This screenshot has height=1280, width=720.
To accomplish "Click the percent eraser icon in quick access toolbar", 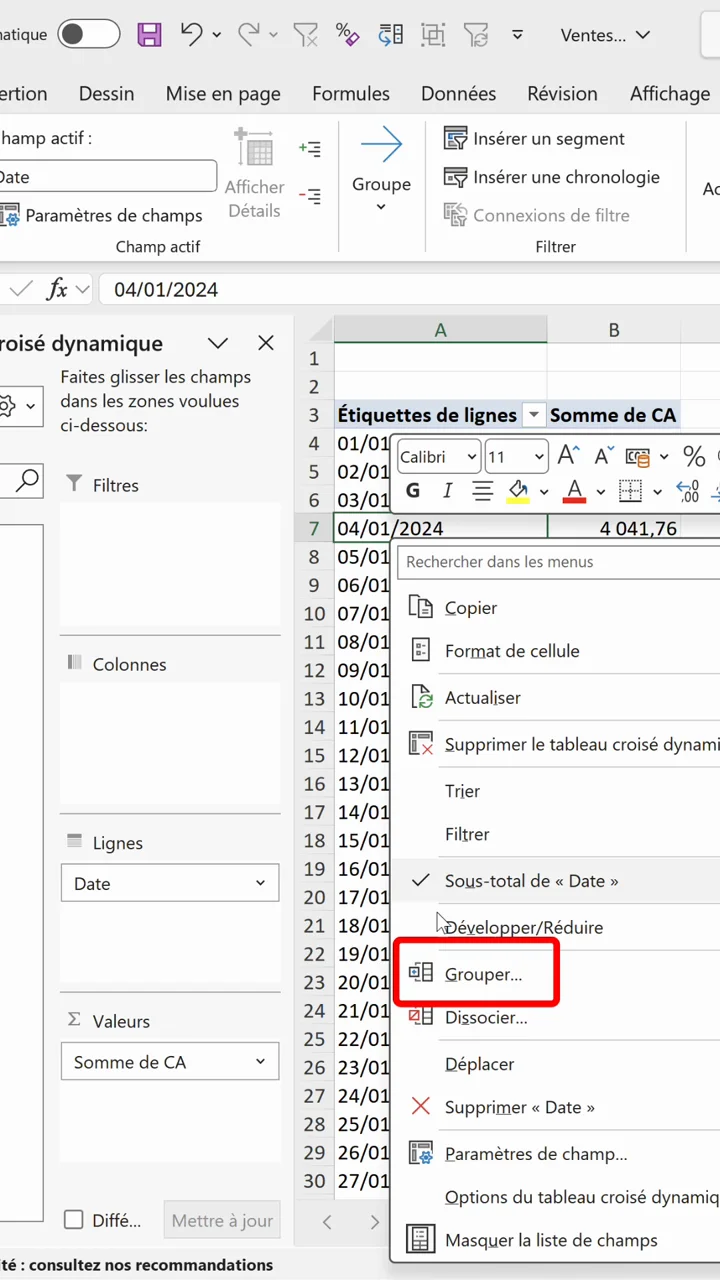I will click(347, 35).
